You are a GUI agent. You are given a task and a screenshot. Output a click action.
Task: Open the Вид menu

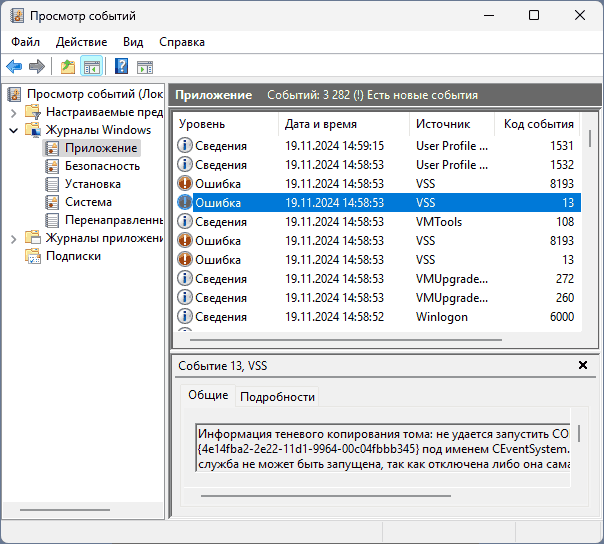133,42
